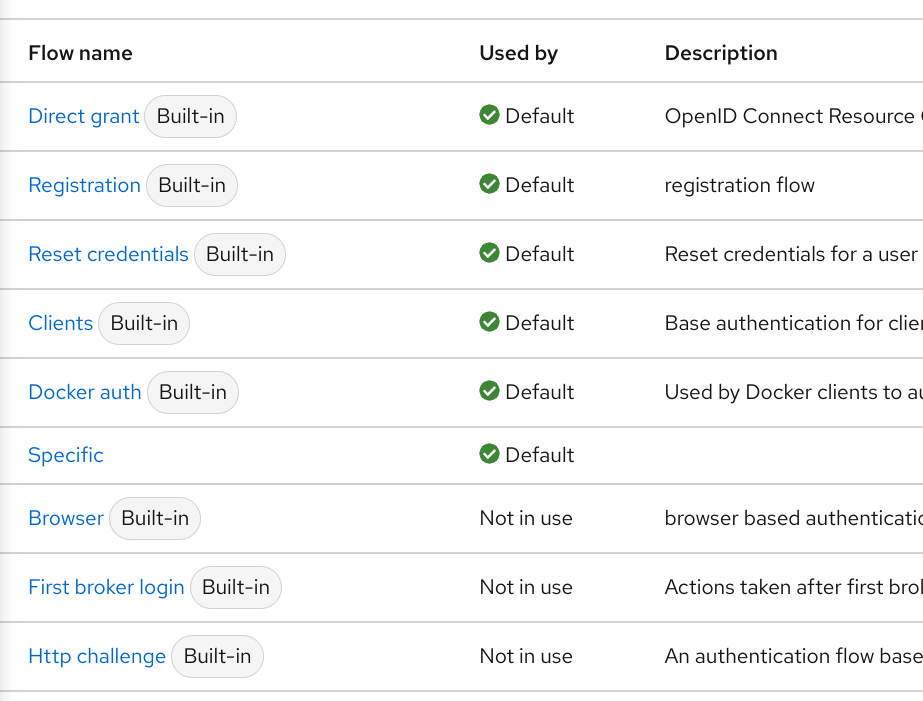This screenshot has width=923, height=701.
Task: Click the green checkmark icon beside Specific
Action: pos(489,454)
